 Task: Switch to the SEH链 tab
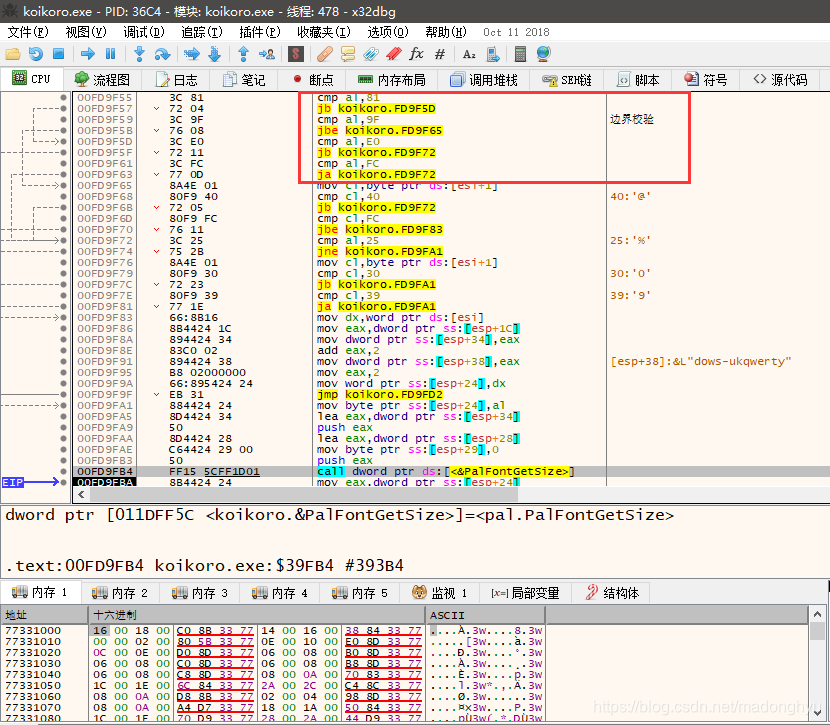tap(567, 80)
